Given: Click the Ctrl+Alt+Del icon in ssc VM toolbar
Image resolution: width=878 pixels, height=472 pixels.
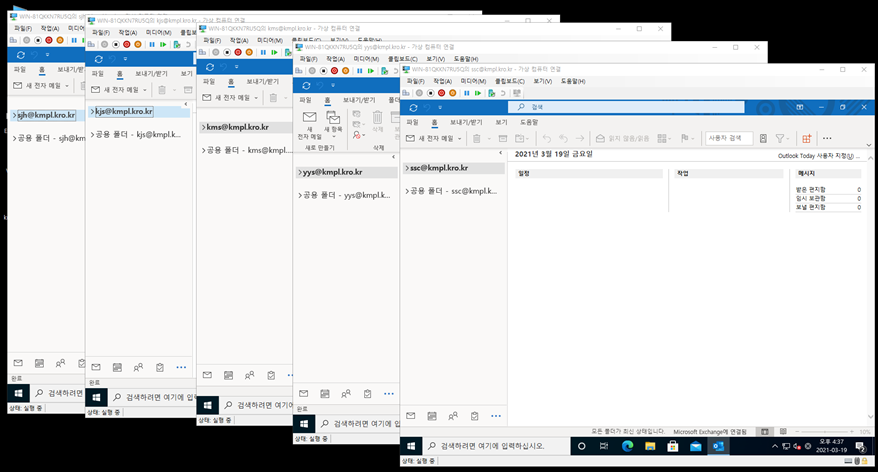Looking at the screenshot, I should point(406,93).
